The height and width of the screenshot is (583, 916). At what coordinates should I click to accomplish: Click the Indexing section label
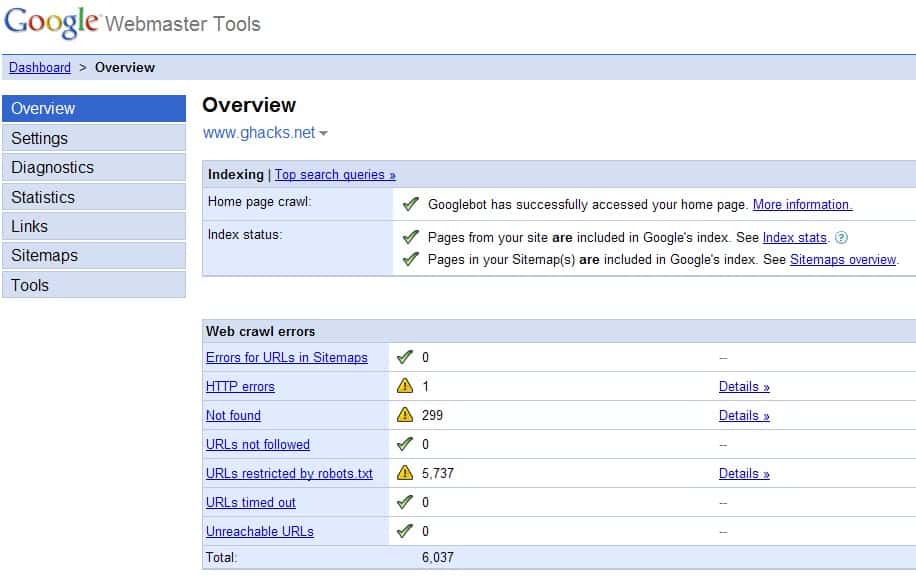coord(236,175)
